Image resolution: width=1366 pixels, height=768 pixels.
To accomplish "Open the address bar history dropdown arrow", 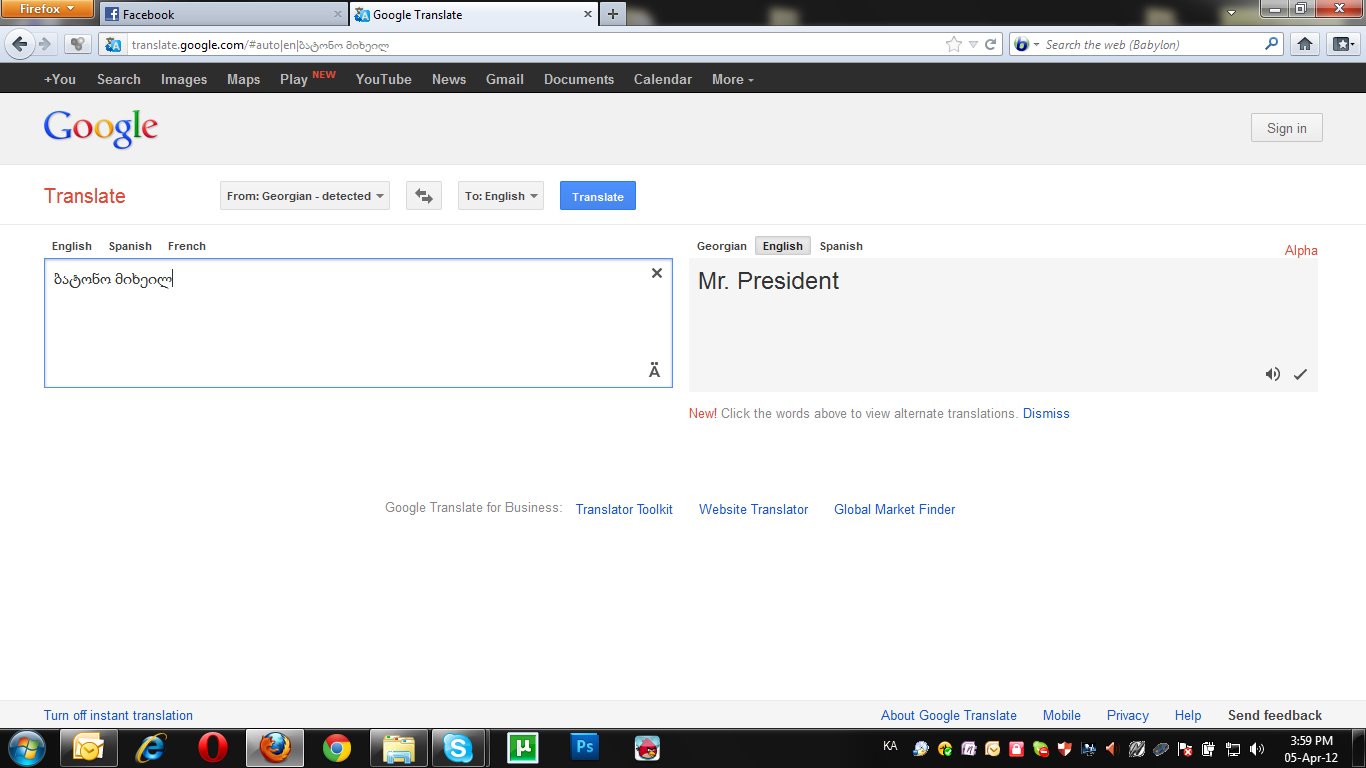I will (973, 44).
